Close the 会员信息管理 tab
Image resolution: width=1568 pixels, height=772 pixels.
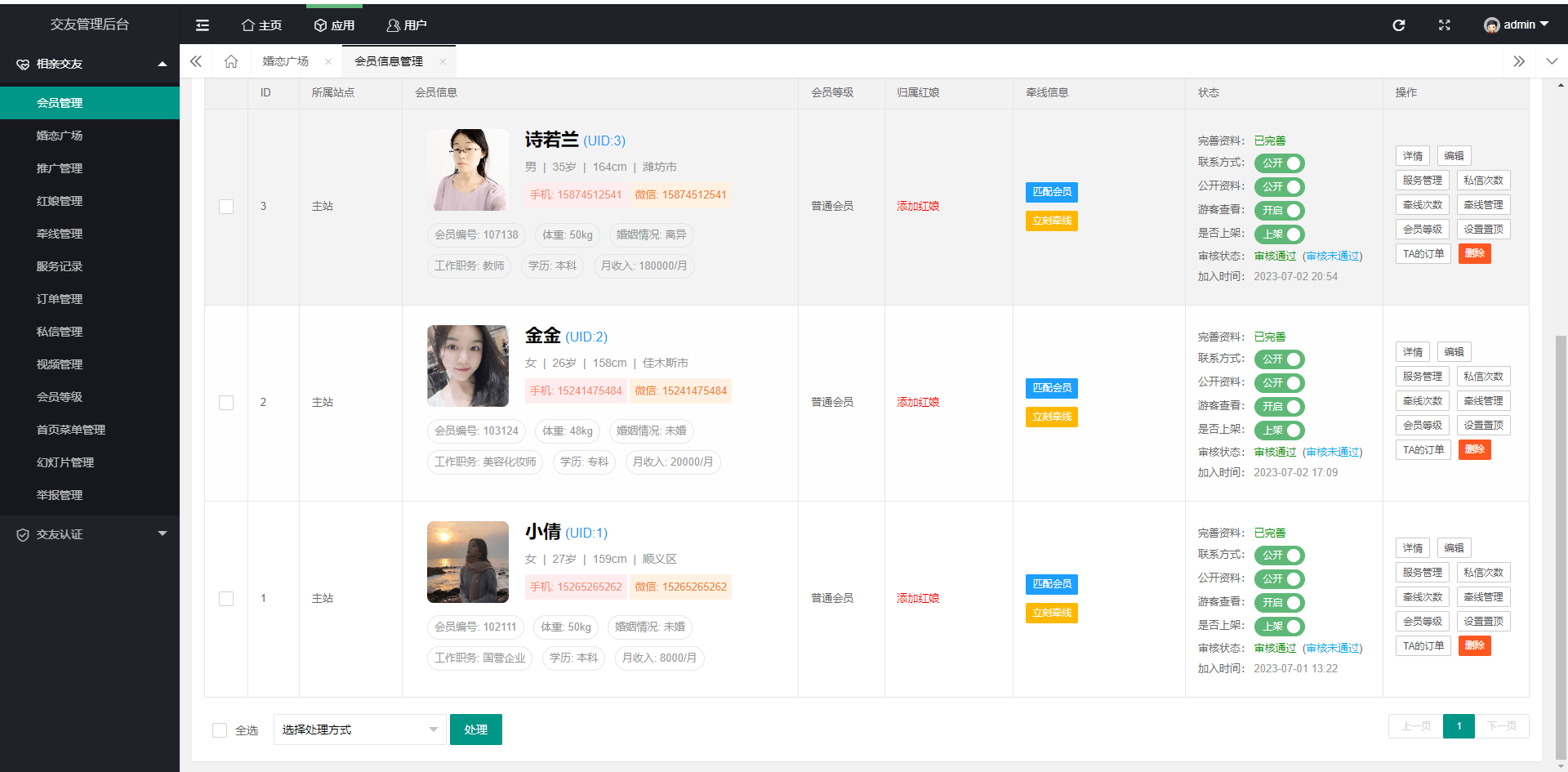443,61
